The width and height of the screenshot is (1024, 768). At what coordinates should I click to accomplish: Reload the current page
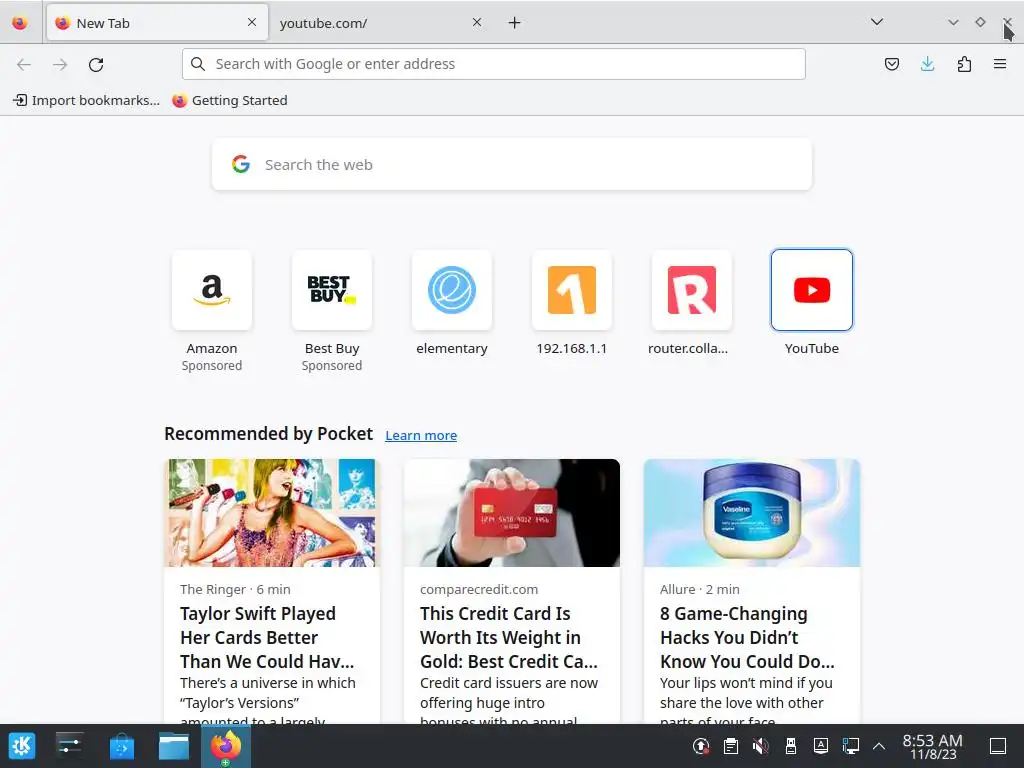click(96, 64)
